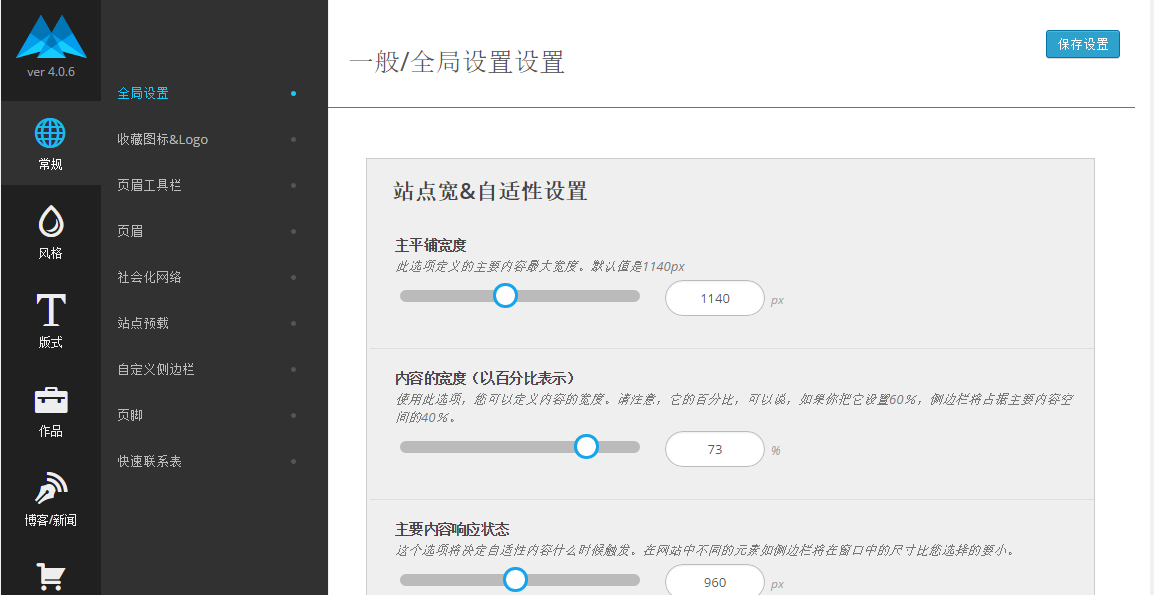Open 快速联系表 settings
Screen dimensions: 1154x595
click(149, 461)
